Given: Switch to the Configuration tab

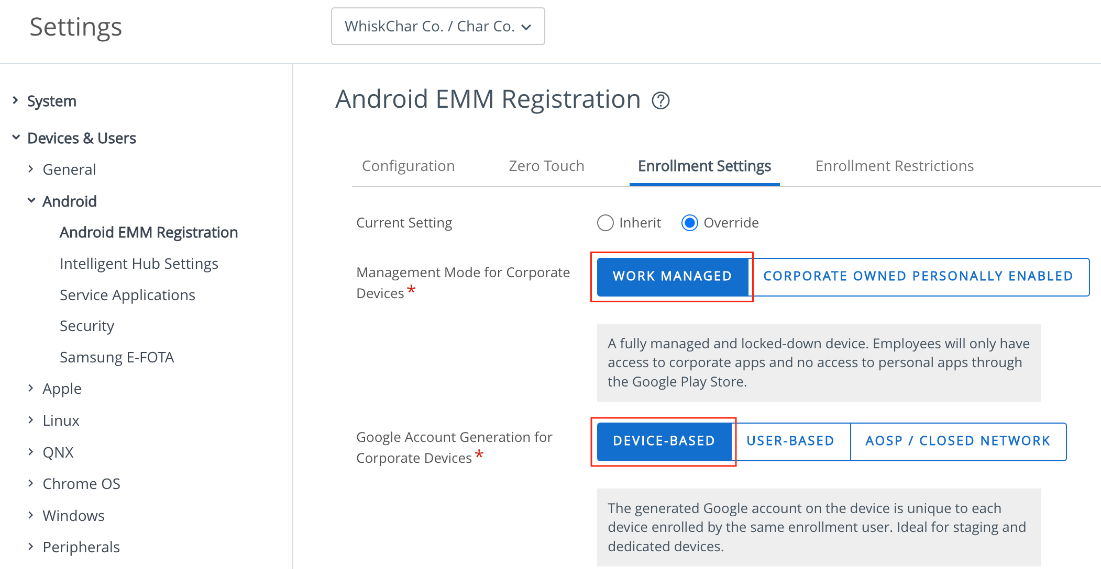Looking at the screenshot, I should [408, 166].
